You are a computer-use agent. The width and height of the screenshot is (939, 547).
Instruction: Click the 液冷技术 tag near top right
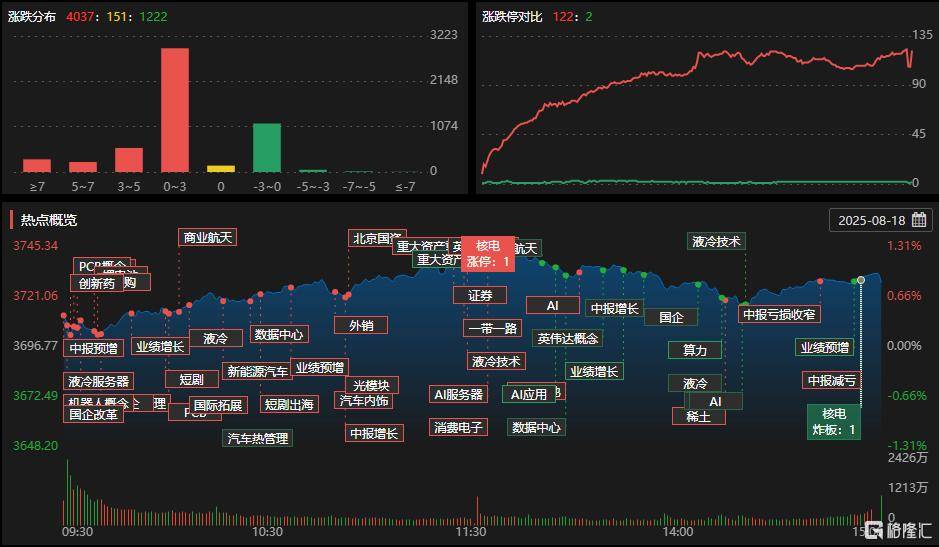point(716,241)
